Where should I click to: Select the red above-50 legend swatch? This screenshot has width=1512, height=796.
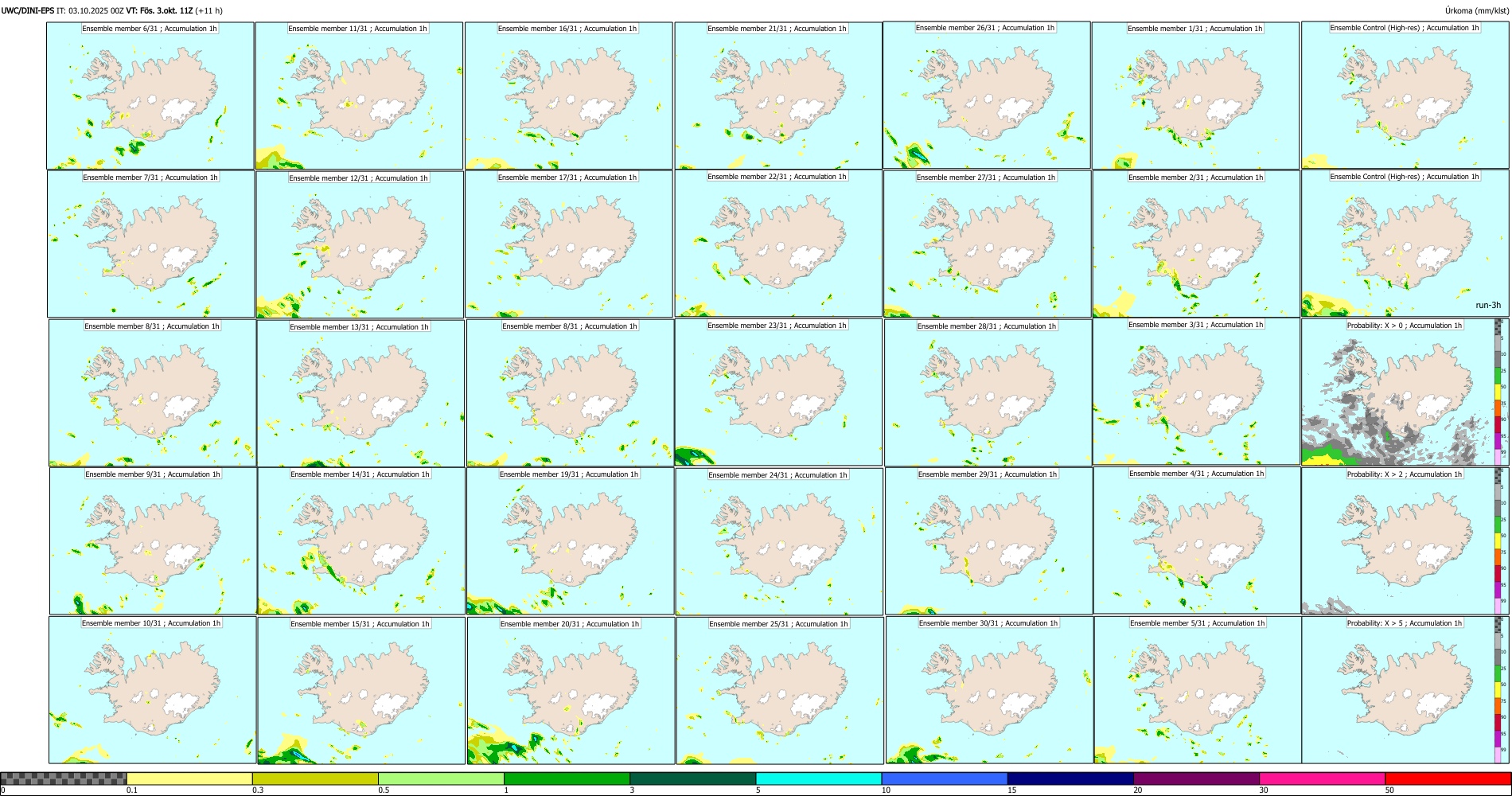(x=1448, y=778)
